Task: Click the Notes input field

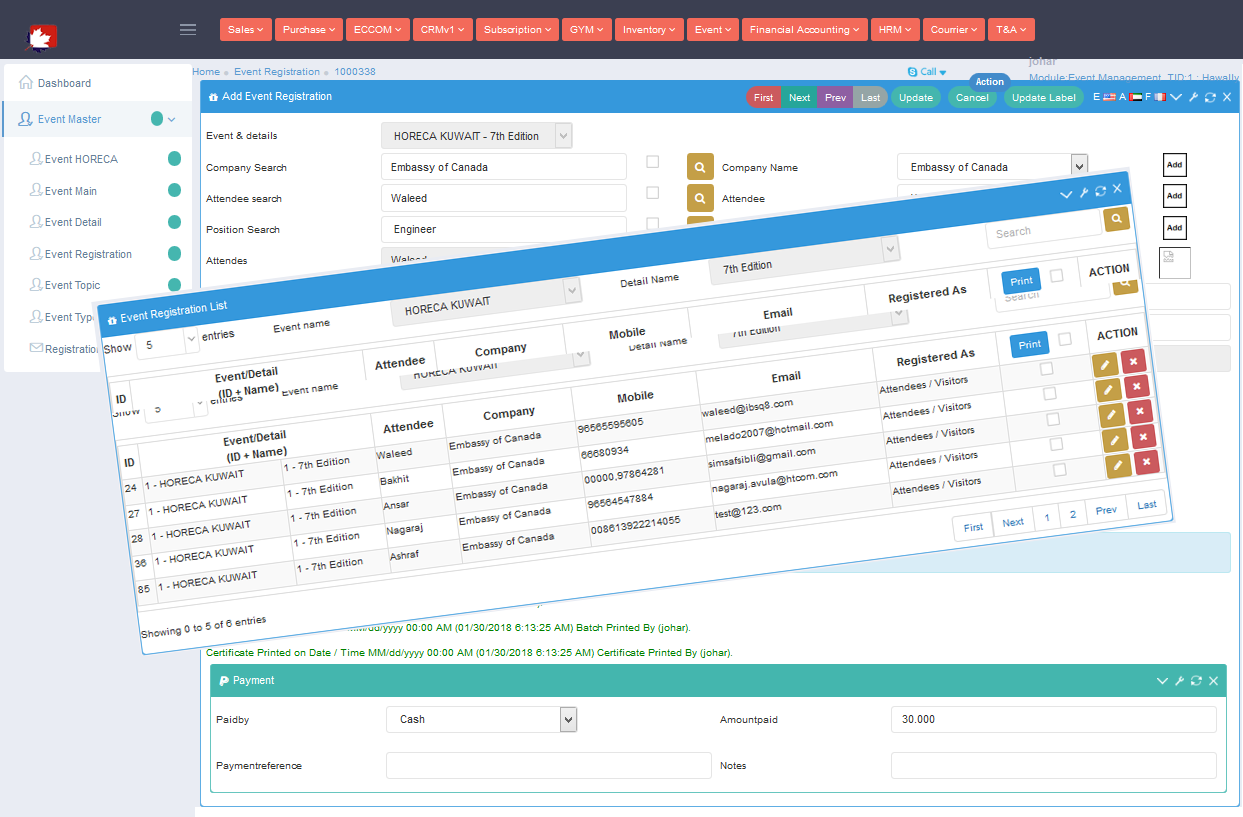Action: (x=1054, y=766)
